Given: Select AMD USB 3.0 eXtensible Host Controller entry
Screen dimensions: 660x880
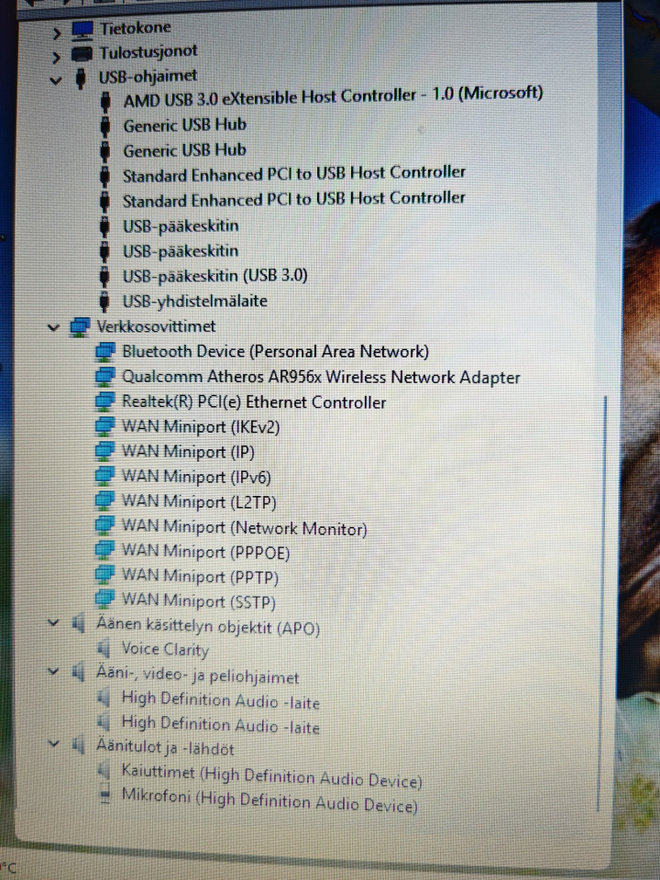Looking at the screenshot, I should [333, 97].
